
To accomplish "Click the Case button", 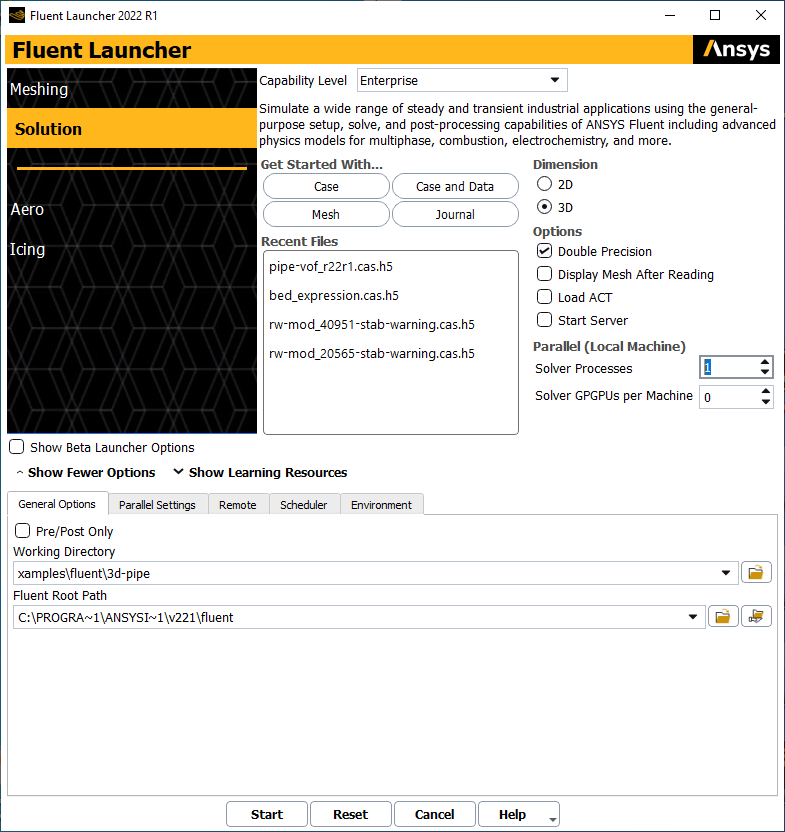I will pyautogui.click(x=326, y=186).
